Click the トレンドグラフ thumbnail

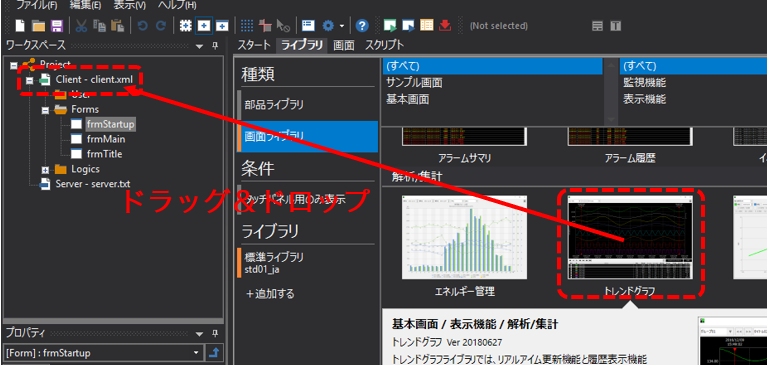point(630,237)
